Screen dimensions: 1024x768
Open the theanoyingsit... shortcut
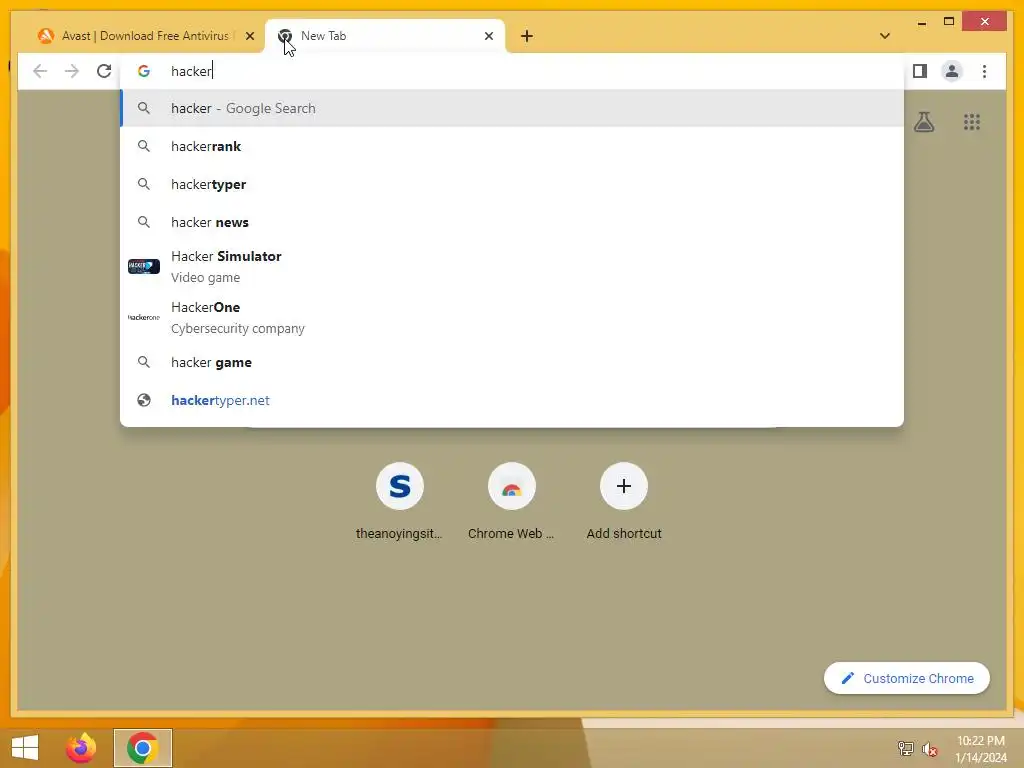400,502
